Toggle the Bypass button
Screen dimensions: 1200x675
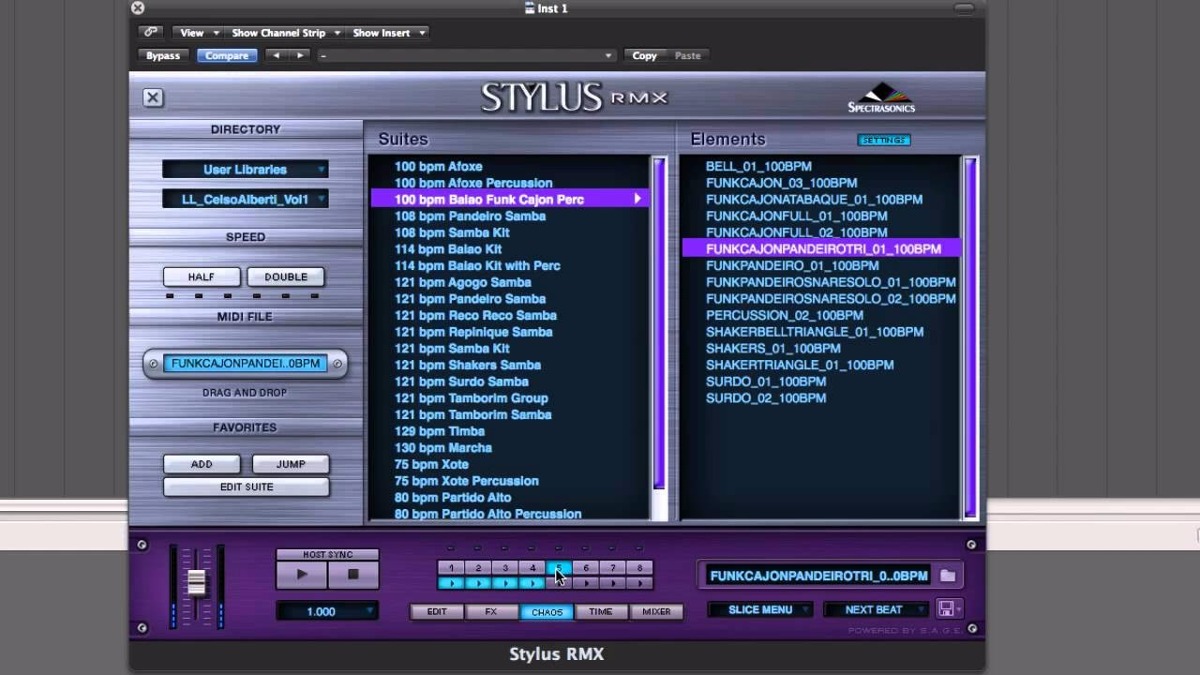click(x=163, y=56)
